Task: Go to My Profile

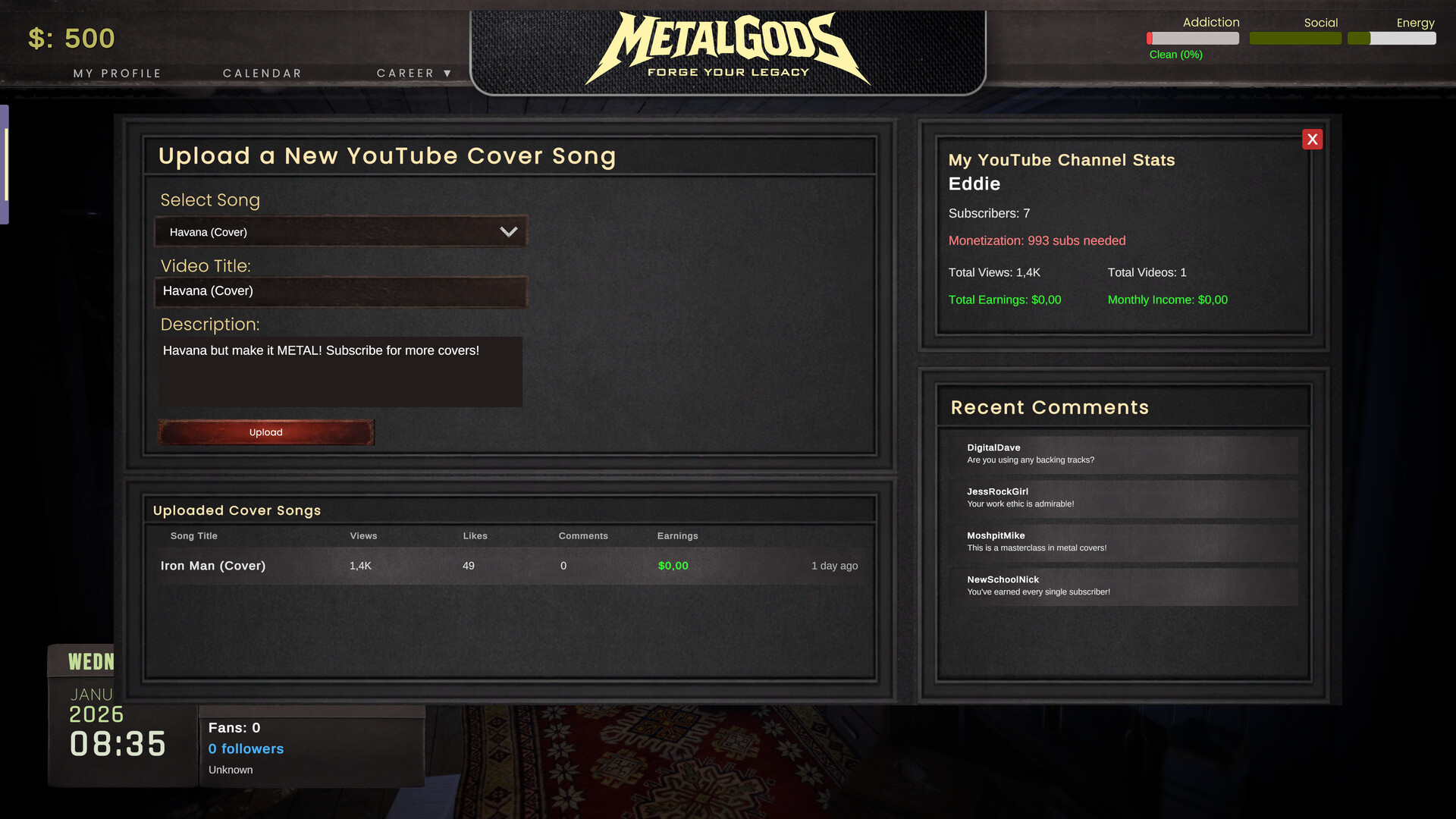Action: [x=117, y=73]
